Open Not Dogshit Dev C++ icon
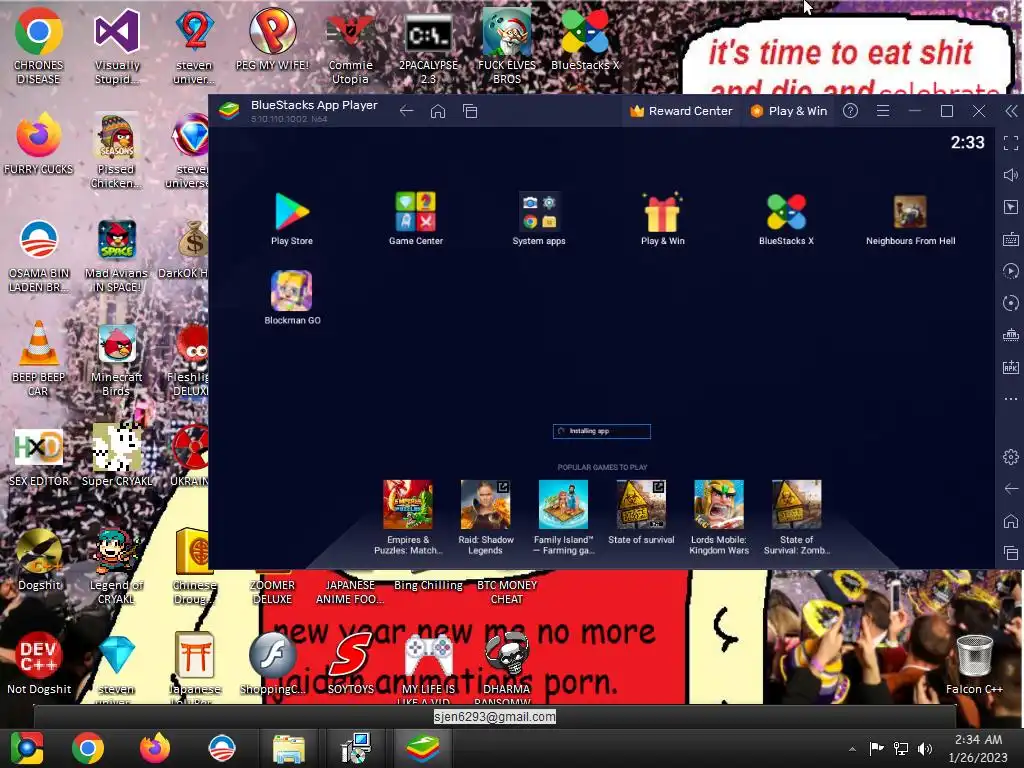This screenshot has height=768, width=1024. click(x=39, y=662)
